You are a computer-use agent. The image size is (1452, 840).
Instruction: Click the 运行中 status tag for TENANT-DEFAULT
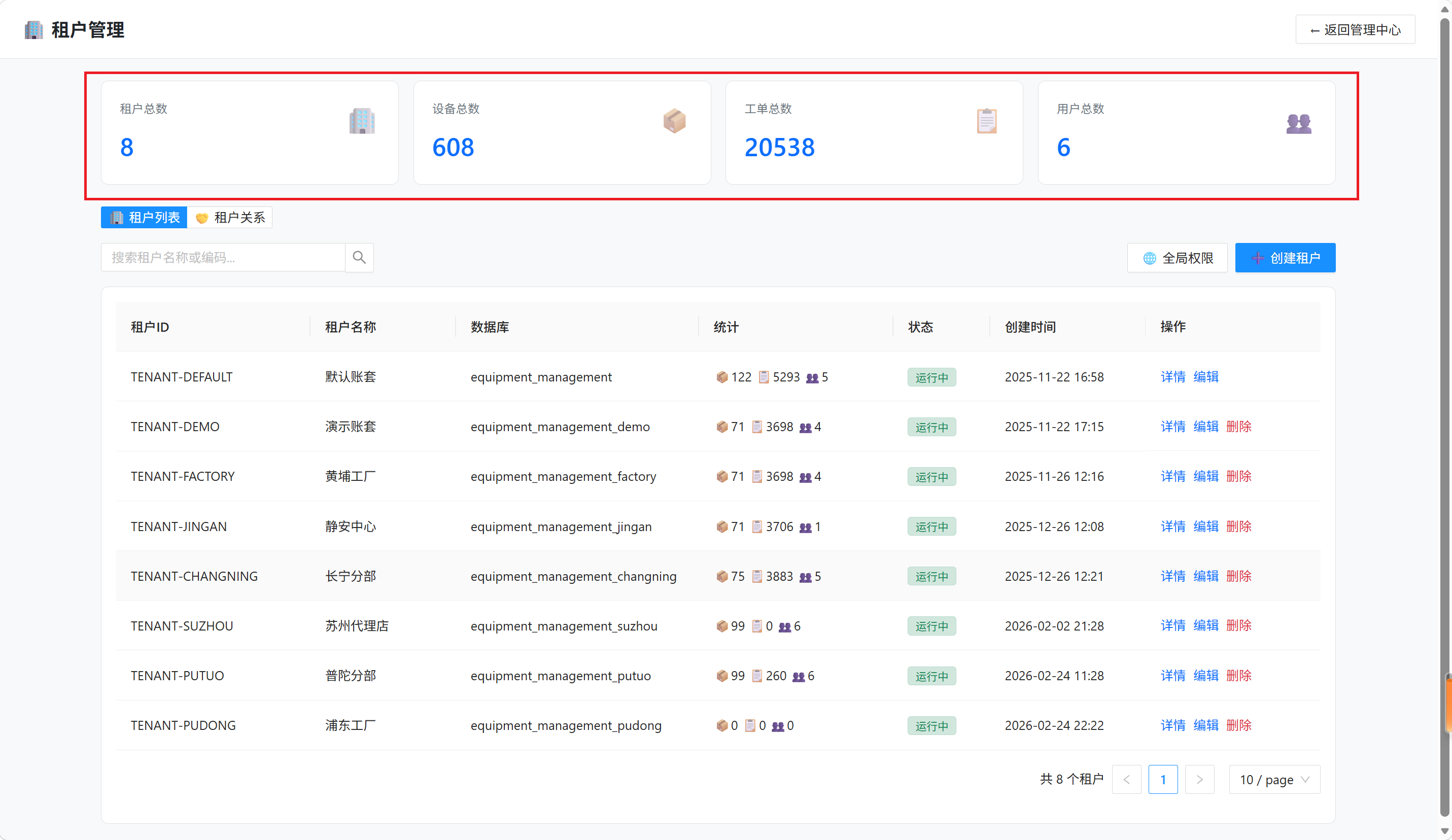[931, 377]
